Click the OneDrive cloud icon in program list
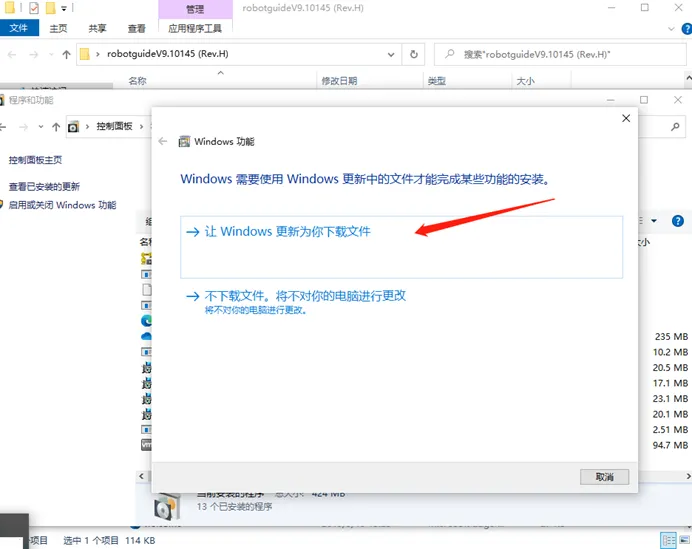692x549 pixels. point(146,336)
